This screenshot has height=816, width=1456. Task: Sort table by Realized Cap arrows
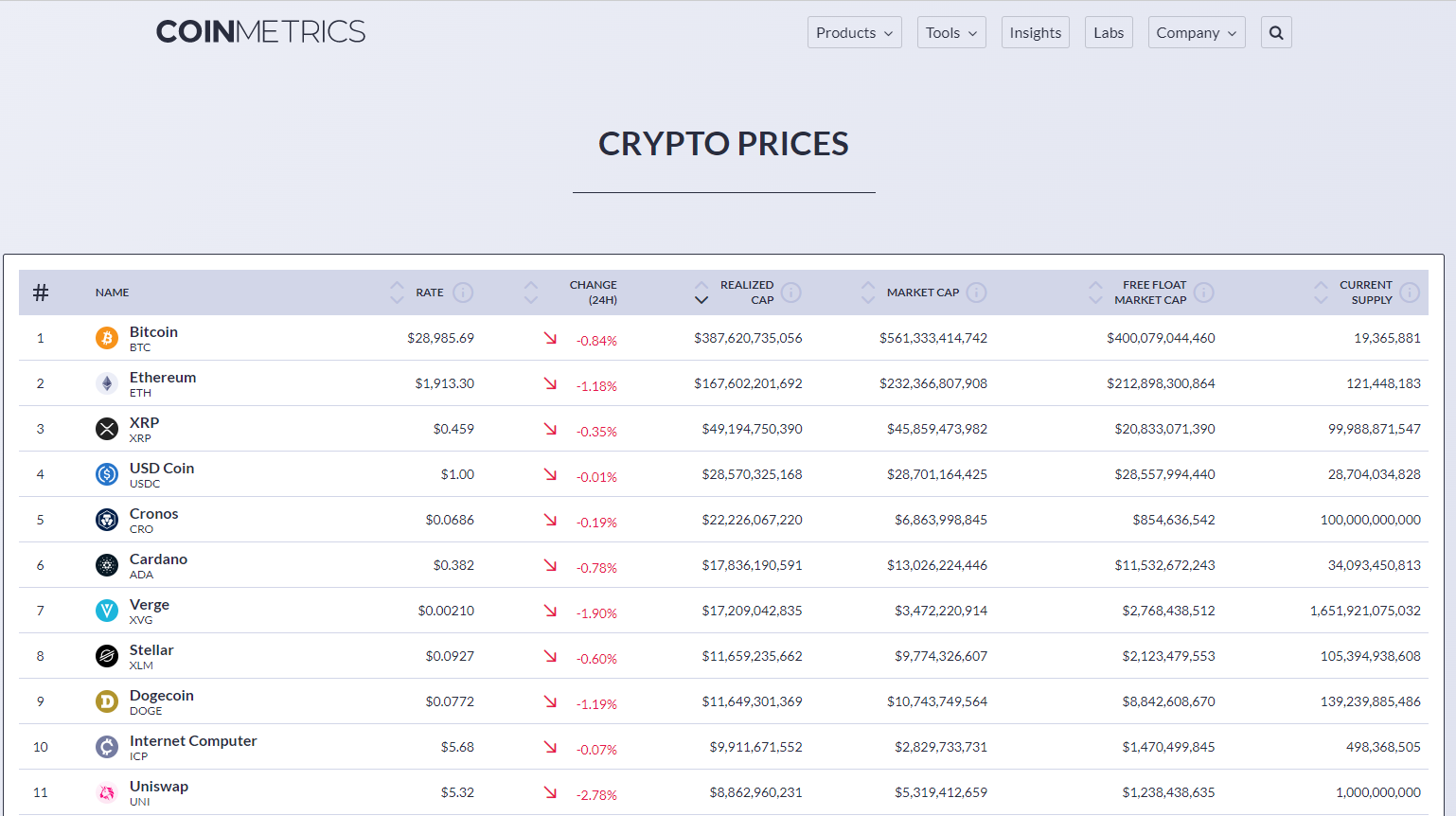pyautogui.click(x=701, y=293)
